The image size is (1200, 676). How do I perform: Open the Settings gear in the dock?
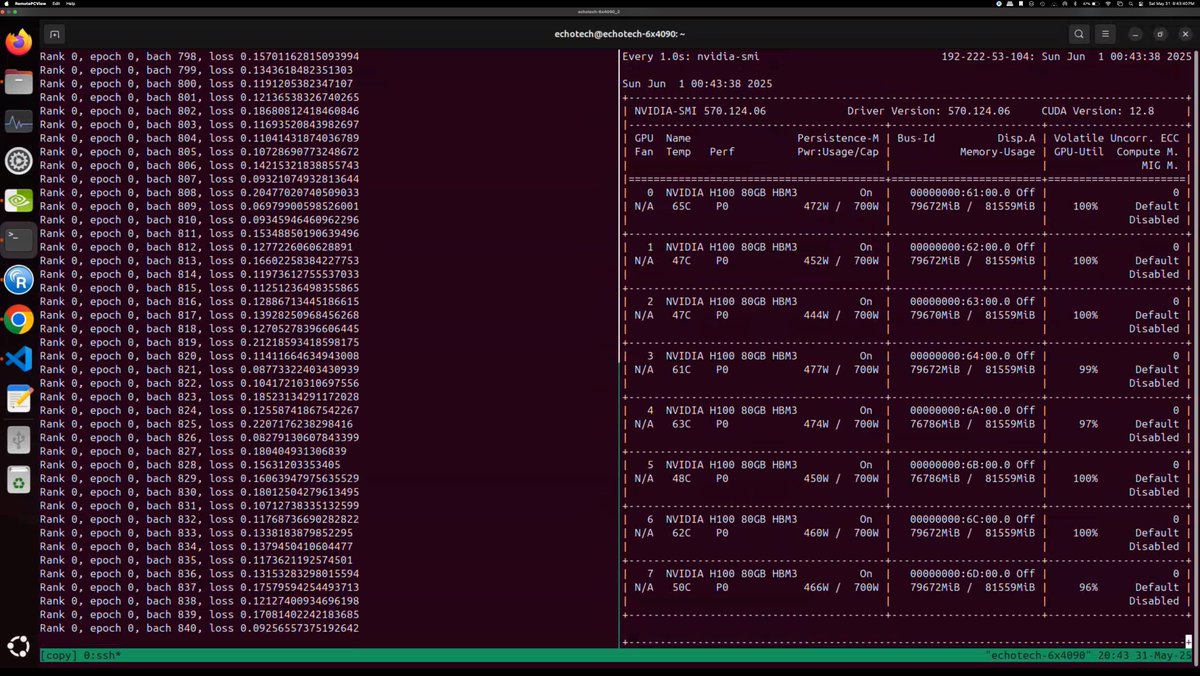coord(19,161)
